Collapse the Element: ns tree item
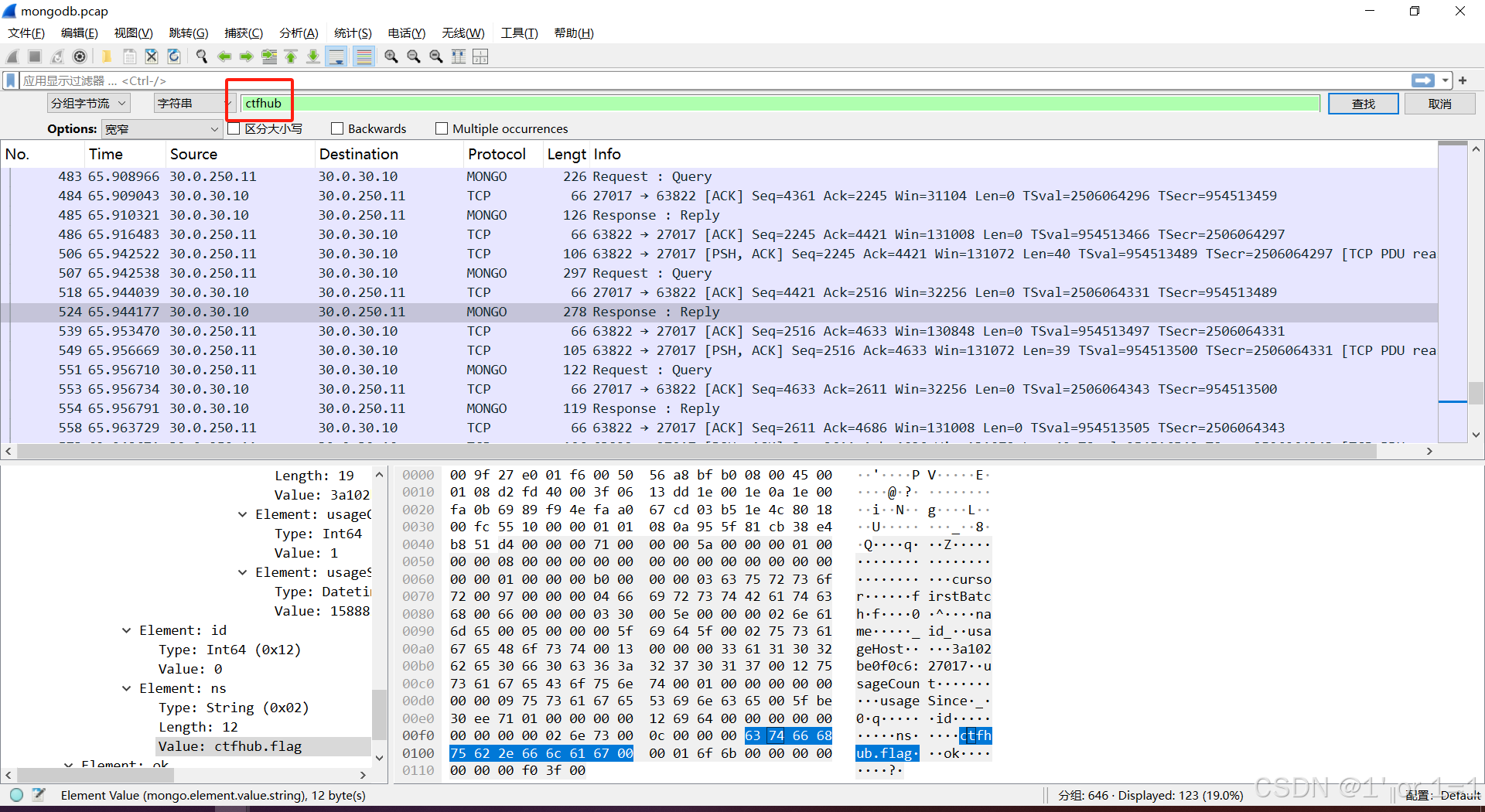Image resolution: width=1485 pixels, height=812 pixels. coord(126,688)
